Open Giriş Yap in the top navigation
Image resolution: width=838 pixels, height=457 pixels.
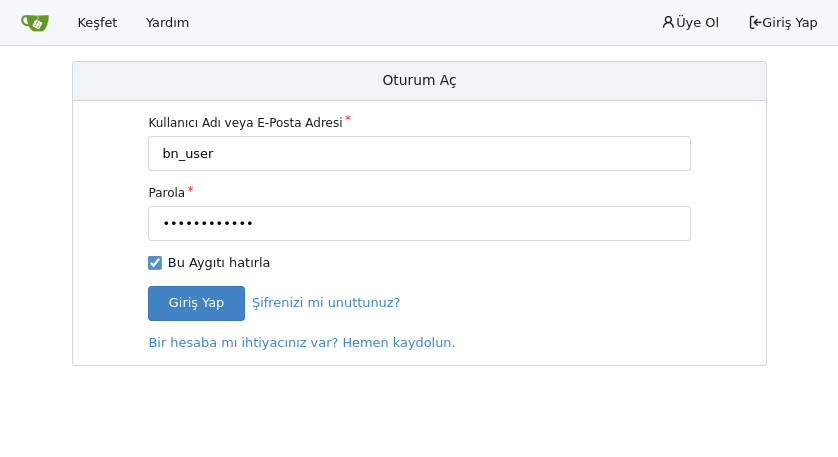click(783, 22)
